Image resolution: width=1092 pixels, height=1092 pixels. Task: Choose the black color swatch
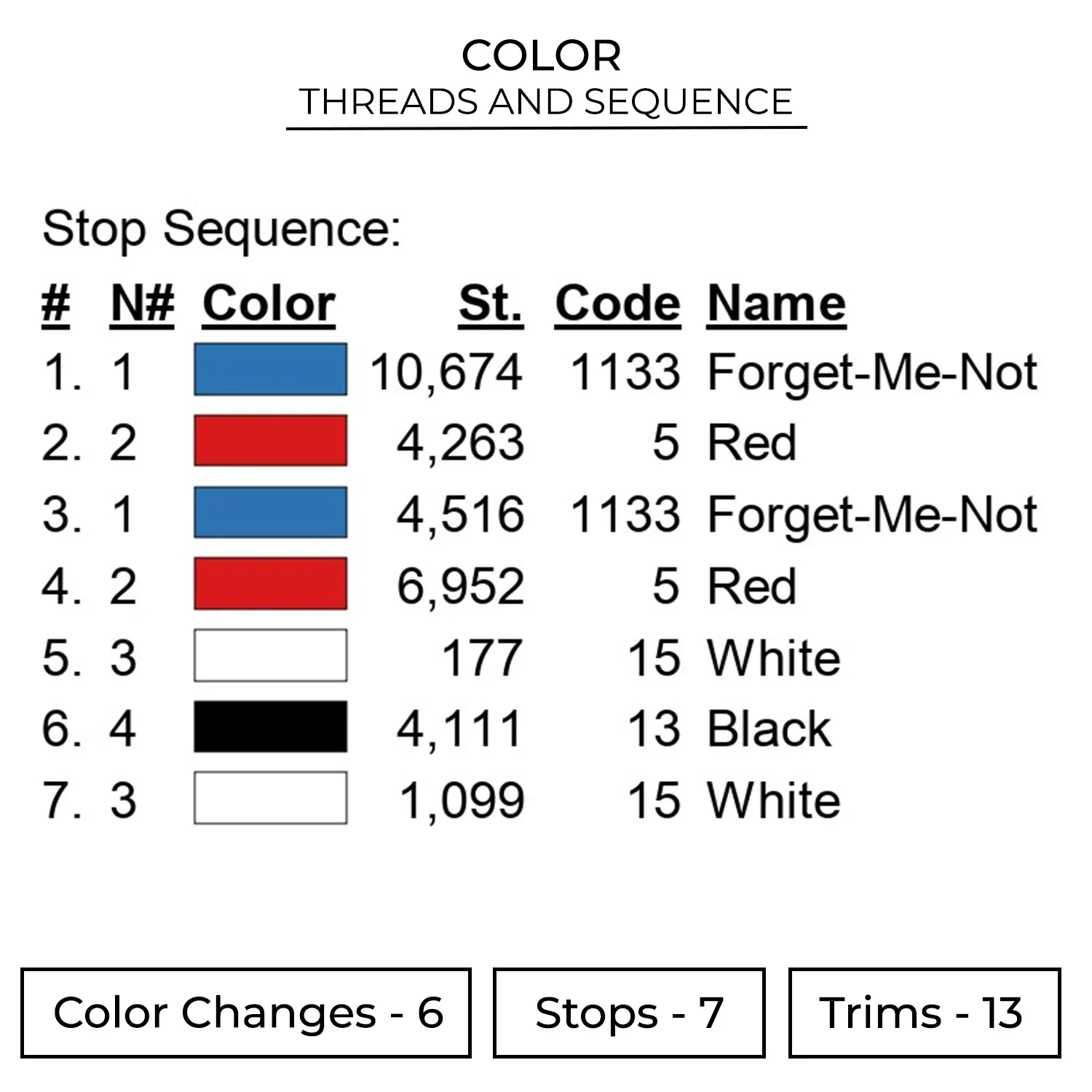point(270,727)
